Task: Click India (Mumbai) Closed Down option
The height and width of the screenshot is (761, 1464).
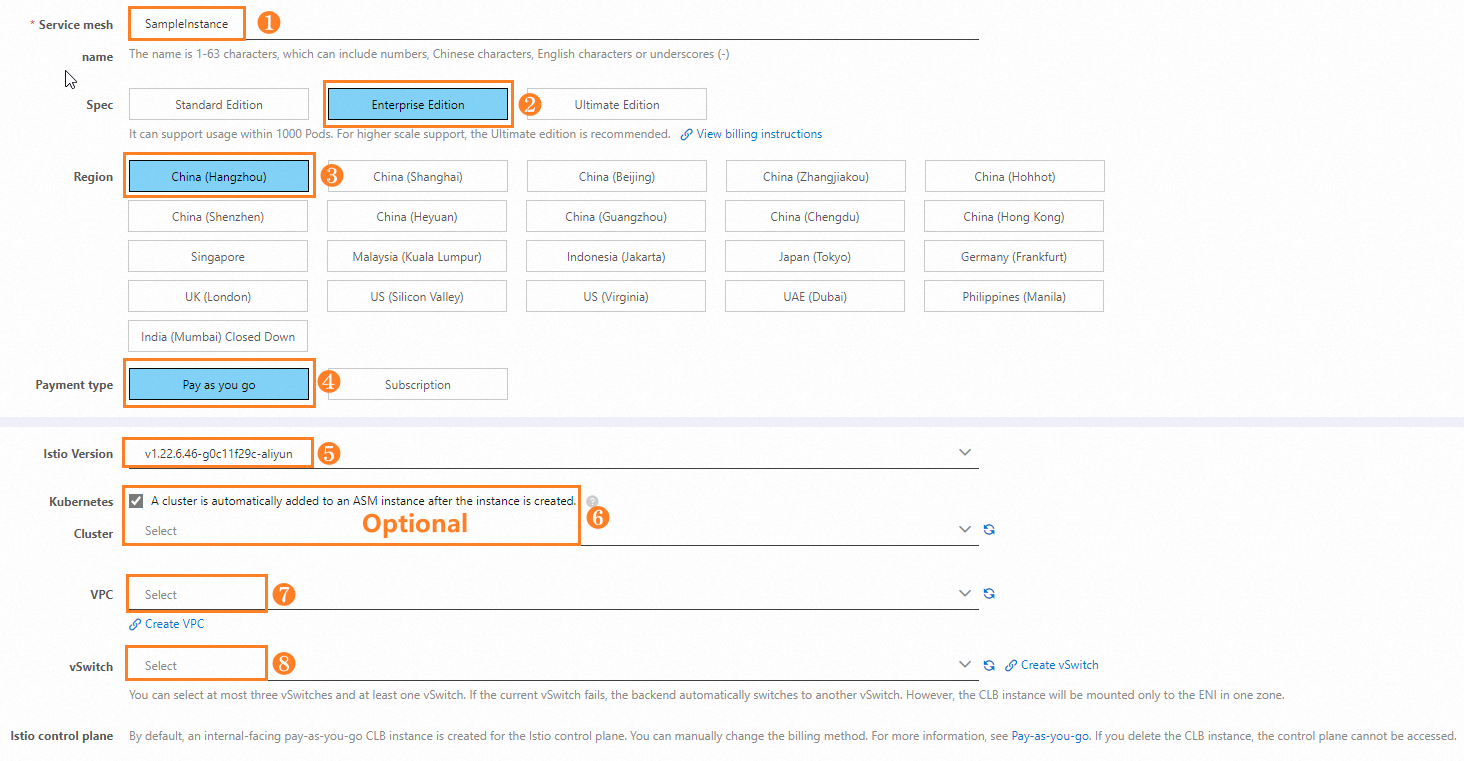Action: (x=218, y=337)
